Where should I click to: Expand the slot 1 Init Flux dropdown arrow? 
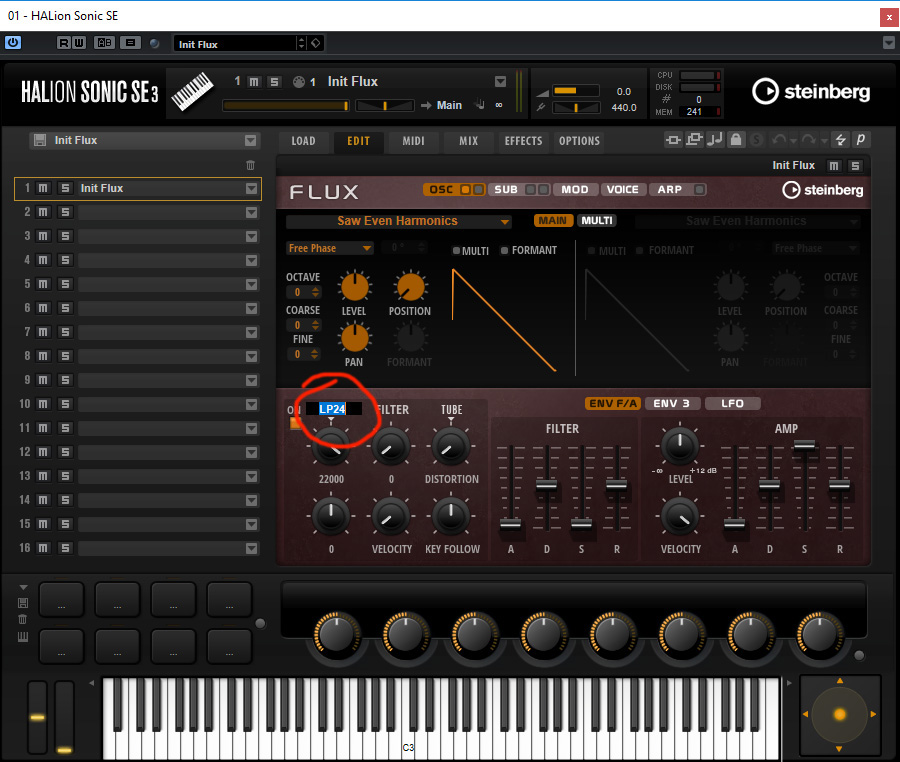(251, 189)
